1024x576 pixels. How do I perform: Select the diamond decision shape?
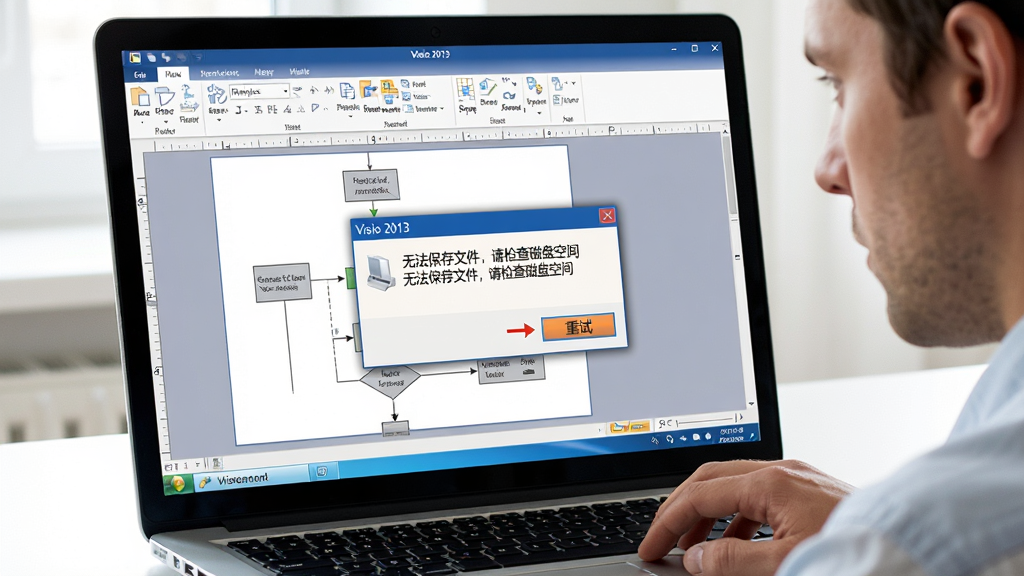pyautogui.click(x=390, y=383)
